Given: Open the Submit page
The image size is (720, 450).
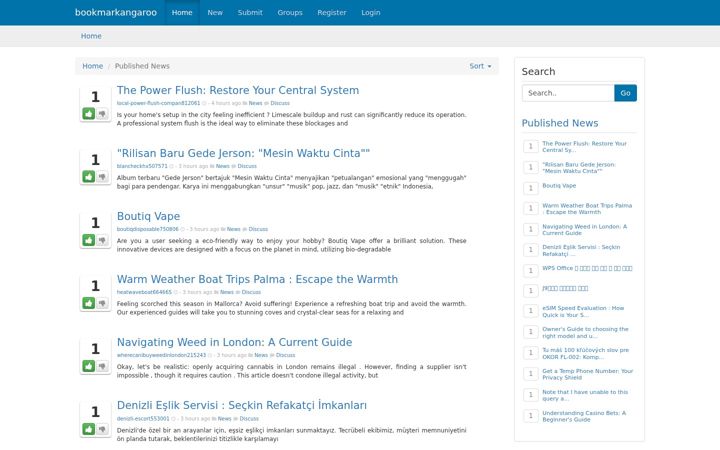Looking at the screenshot, I should [x=250, y=12].
